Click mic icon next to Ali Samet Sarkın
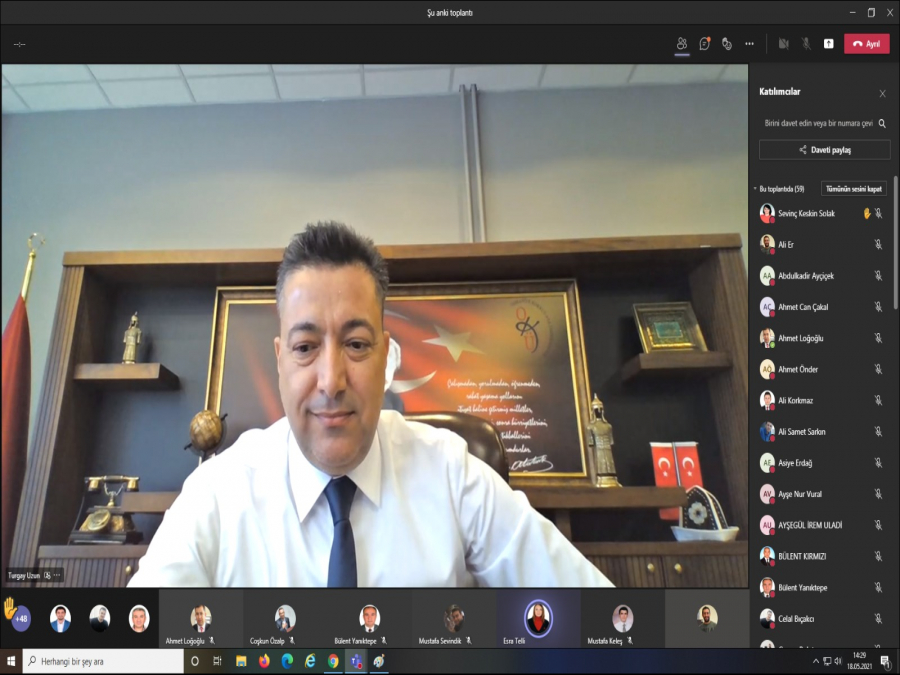The image size is (900, 675). (878, 432)
